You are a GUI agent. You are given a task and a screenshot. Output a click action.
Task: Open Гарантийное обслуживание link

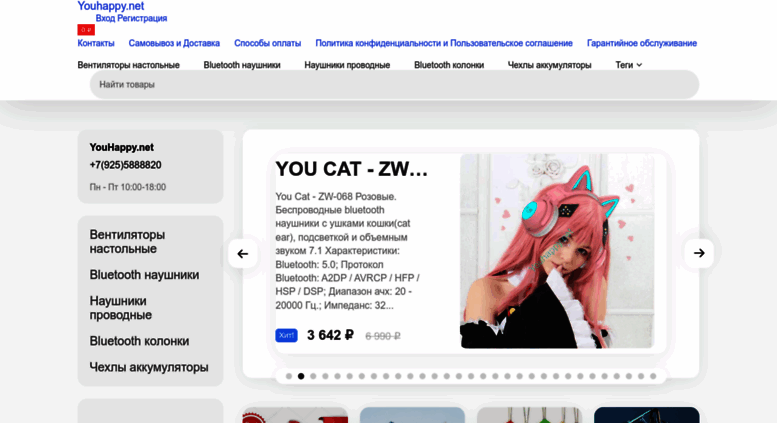pos(642,43)
